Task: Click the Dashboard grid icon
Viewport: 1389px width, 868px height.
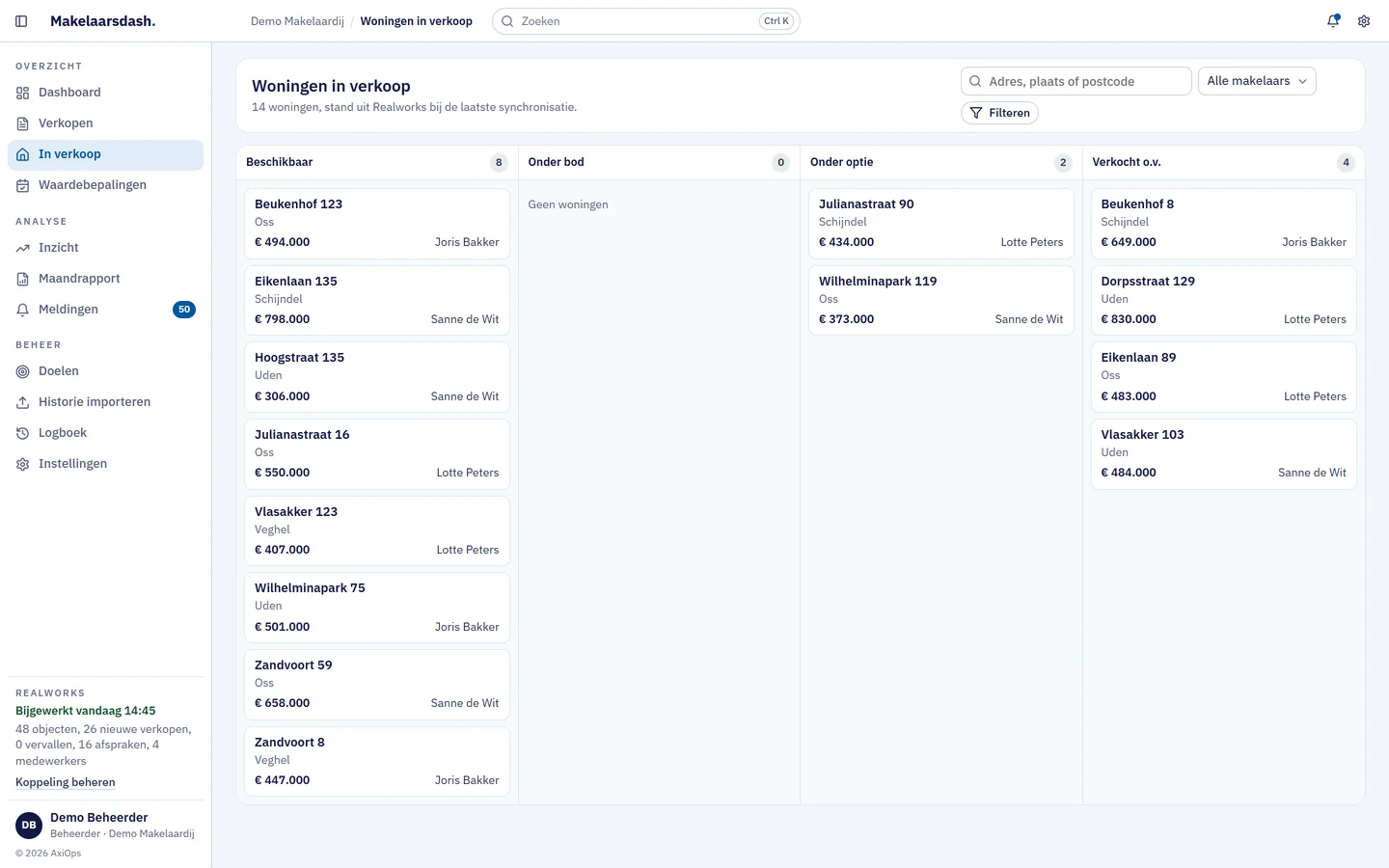Action: (23, 93)
